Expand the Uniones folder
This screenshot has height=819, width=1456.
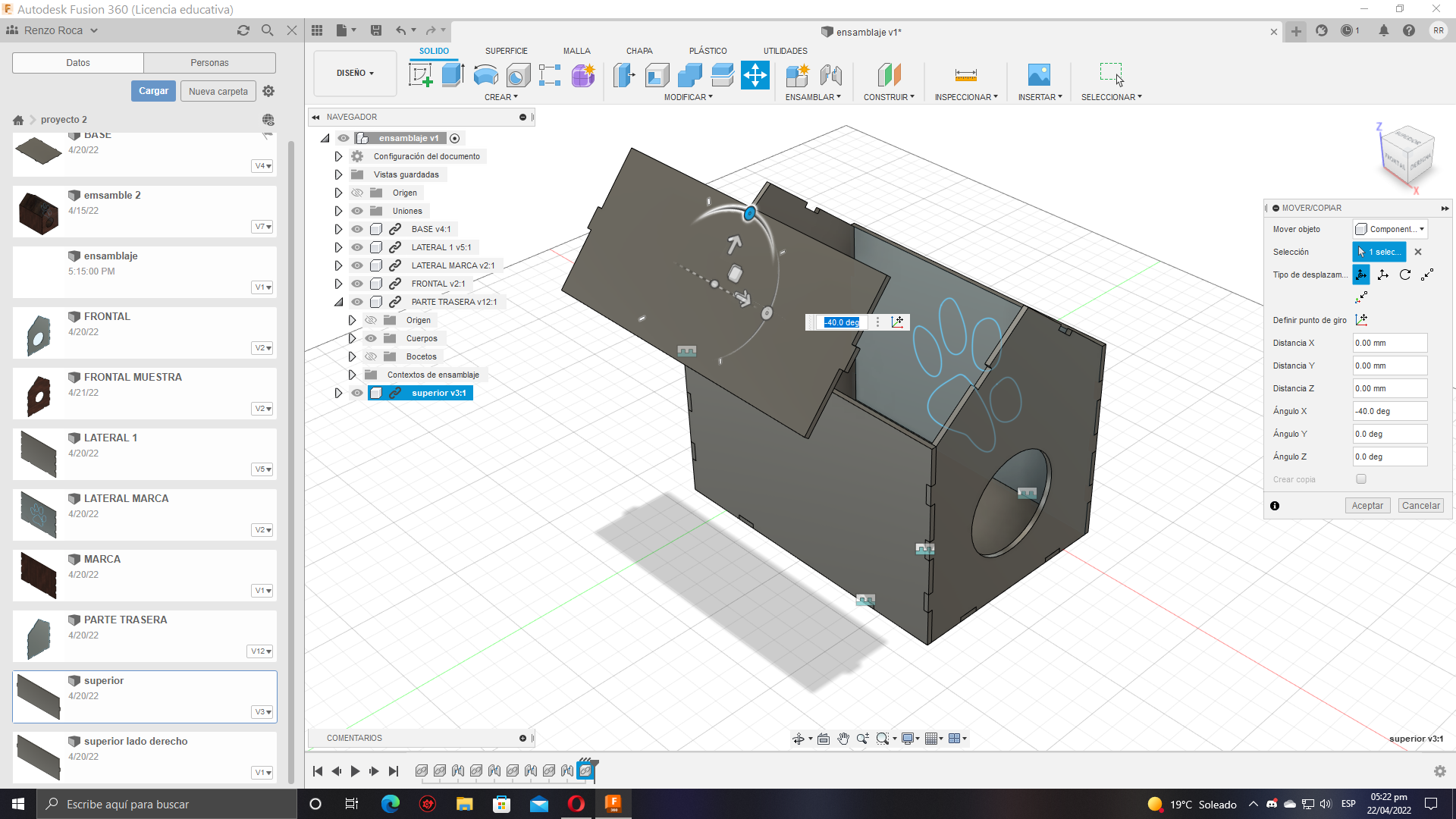pyautogui.click(x=338, y=211)
